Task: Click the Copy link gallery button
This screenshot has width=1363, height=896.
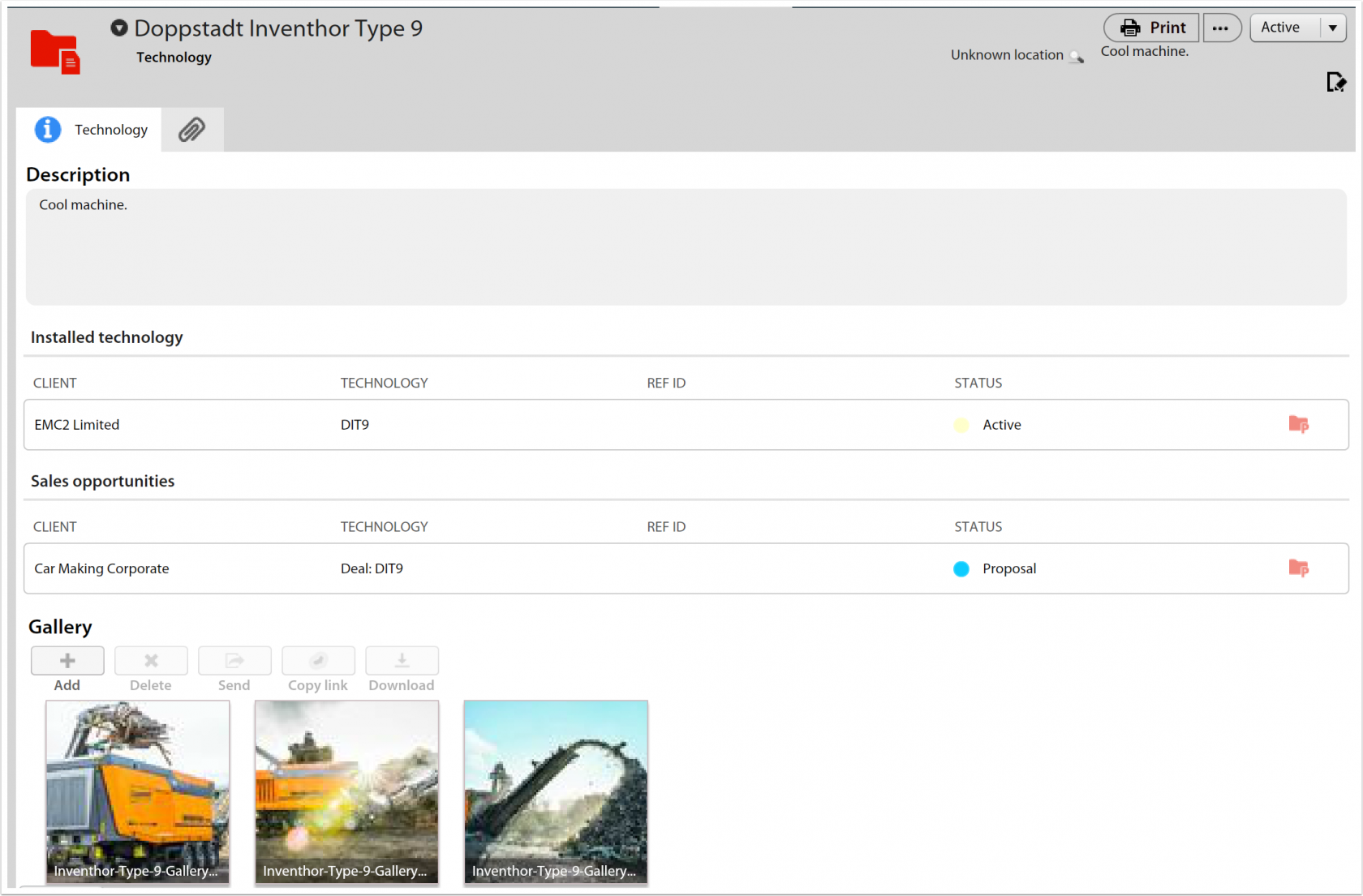Action: (x=318, y=661)
